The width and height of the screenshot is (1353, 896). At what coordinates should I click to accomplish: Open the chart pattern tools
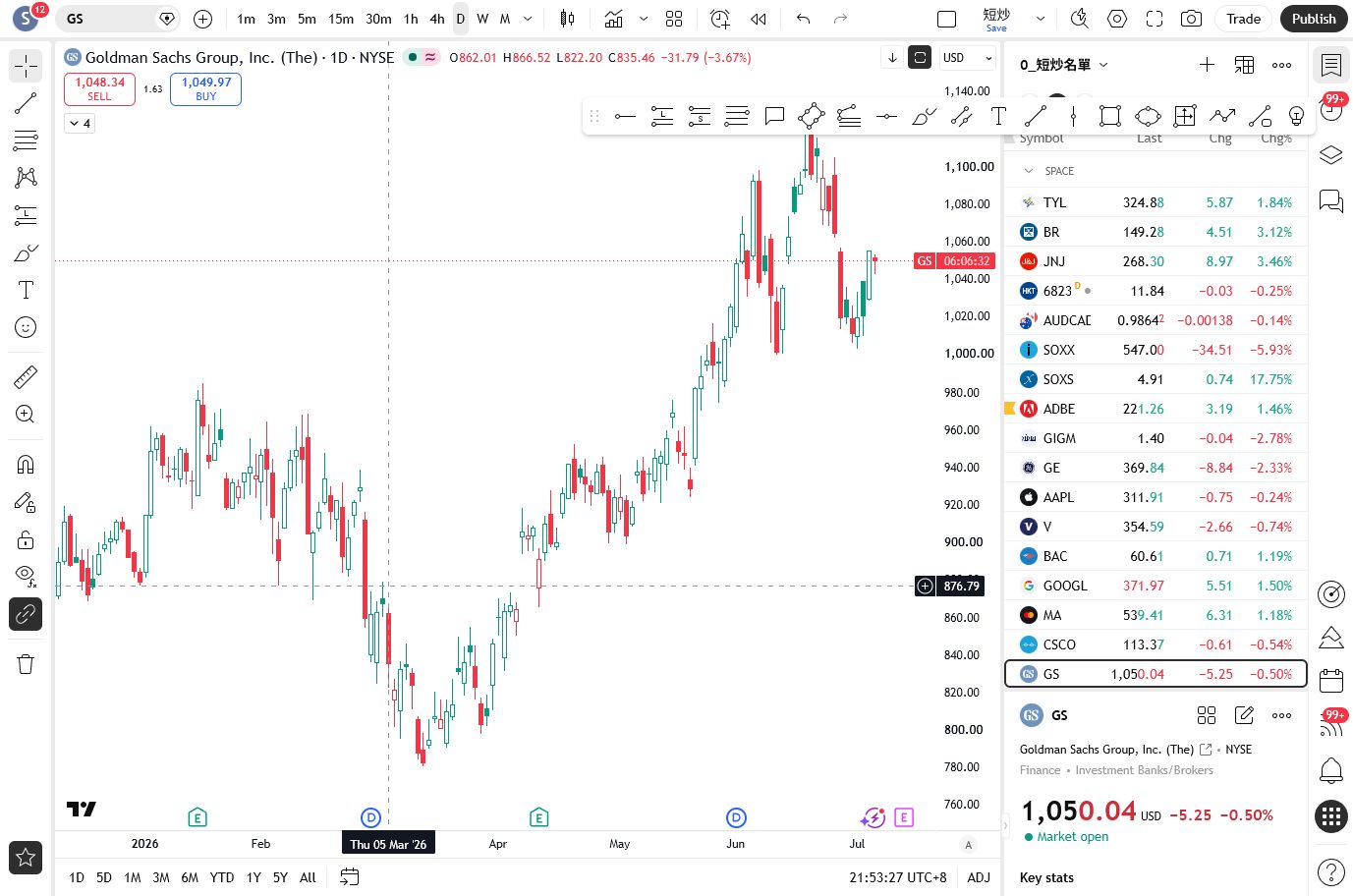26,178
